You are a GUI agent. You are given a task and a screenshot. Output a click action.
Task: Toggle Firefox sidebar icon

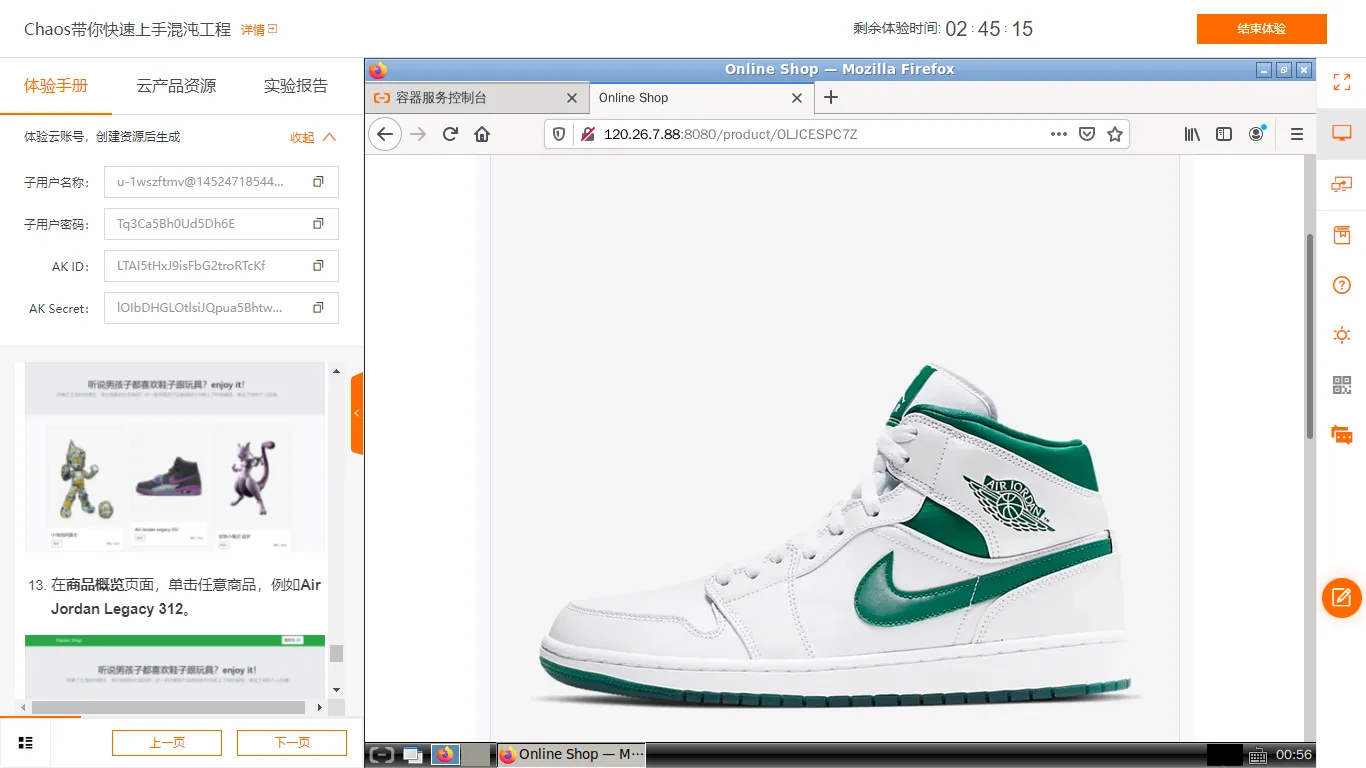1224,134
